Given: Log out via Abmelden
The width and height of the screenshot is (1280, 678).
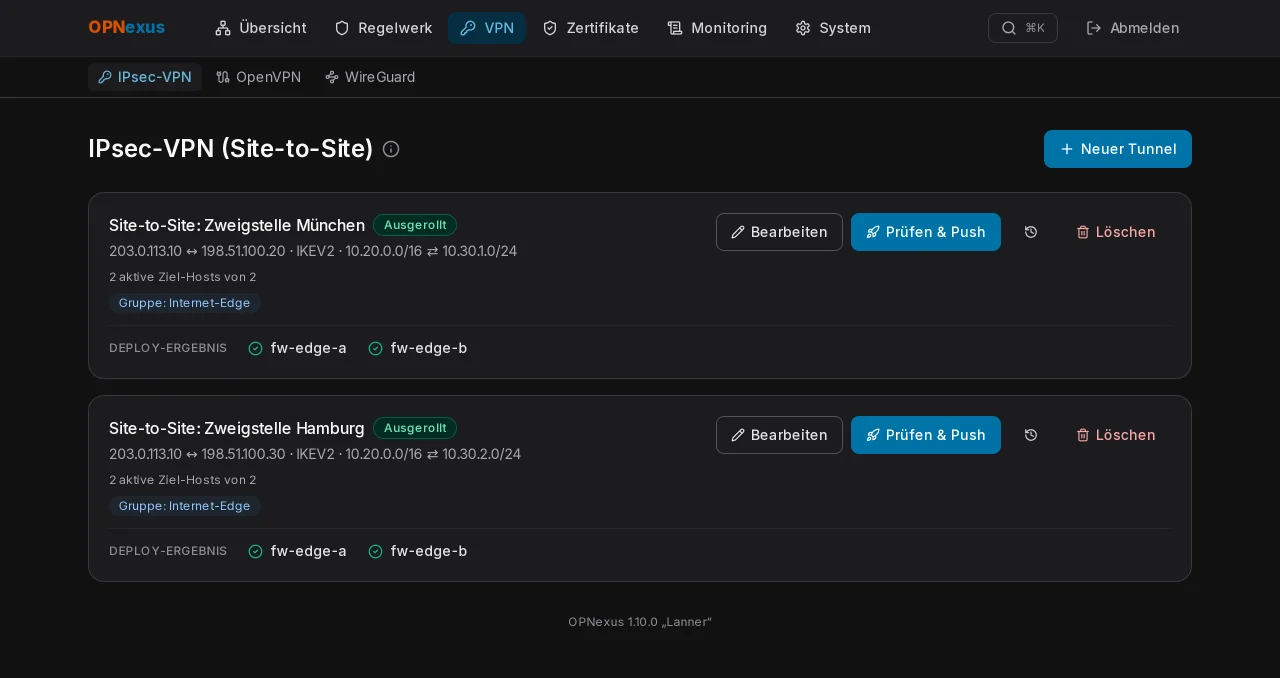Looking at the screenshot, I should pos(1133,28).
